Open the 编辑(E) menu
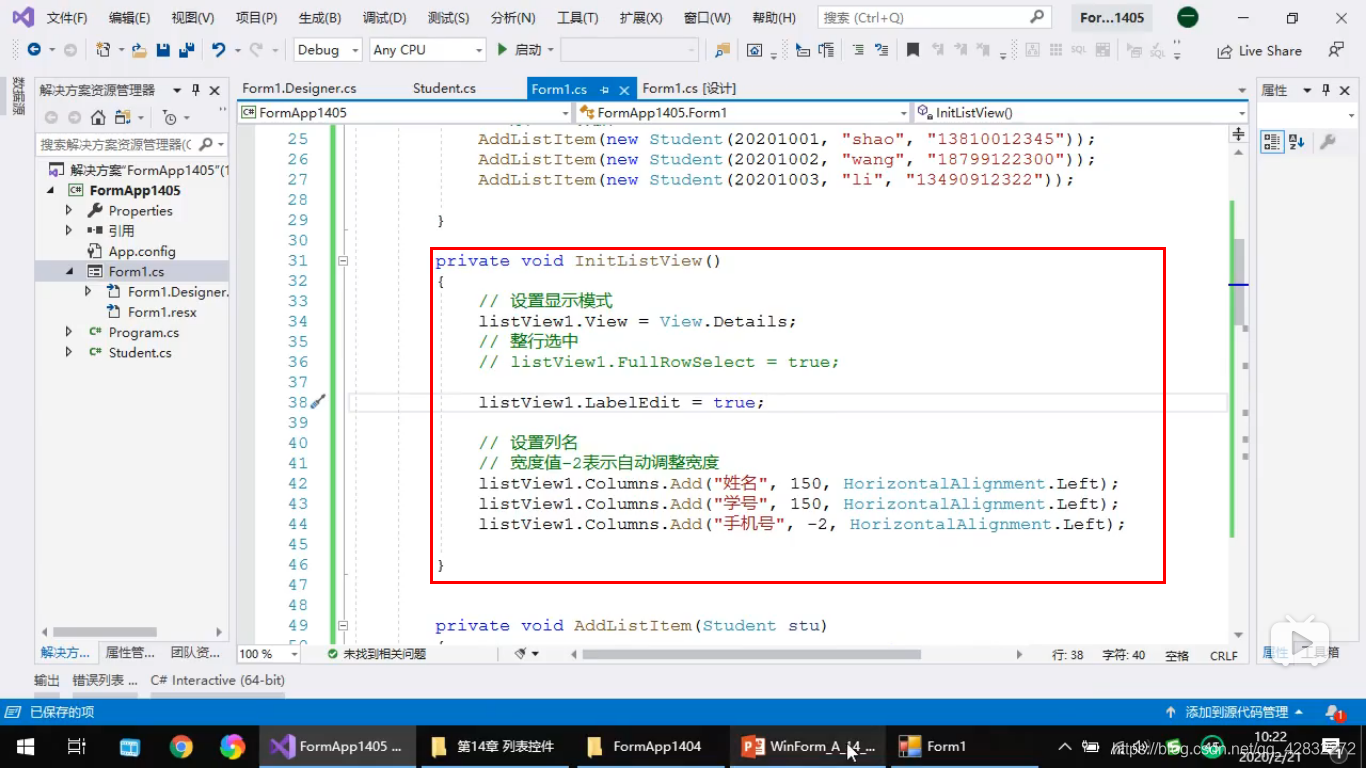Screen dimensions: 1366x768 [129, 18]
